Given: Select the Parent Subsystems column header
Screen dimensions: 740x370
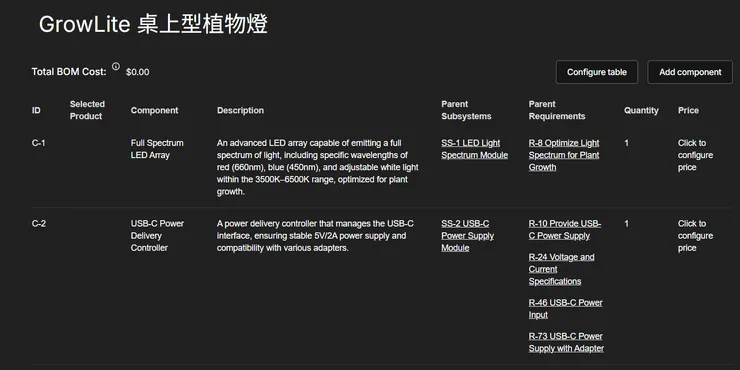Looking at the screenshot, I should [x=466, y=110].
